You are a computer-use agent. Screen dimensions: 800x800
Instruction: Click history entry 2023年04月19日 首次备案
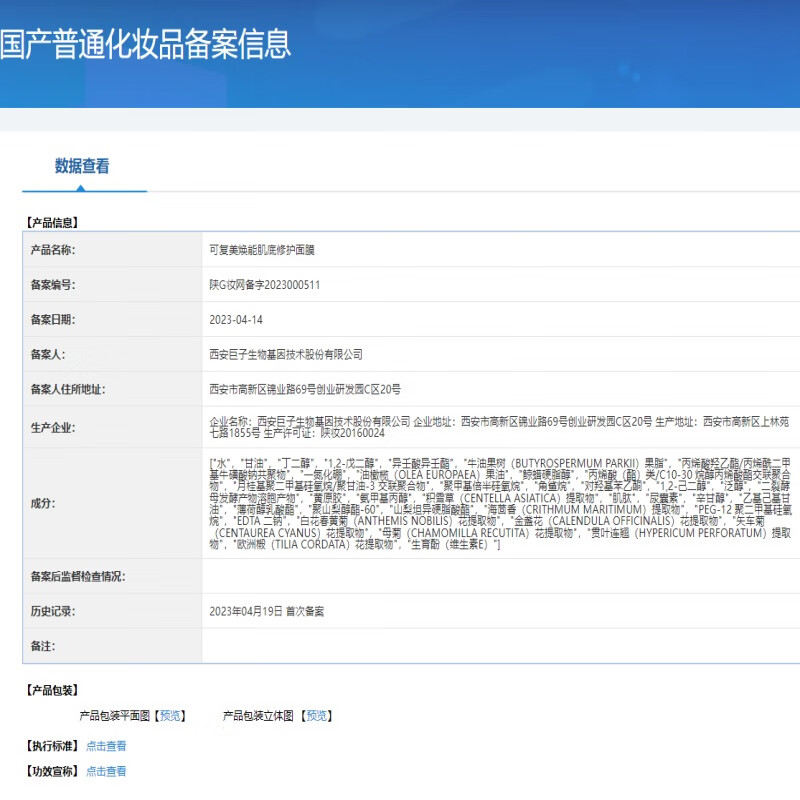pos(266,611)
